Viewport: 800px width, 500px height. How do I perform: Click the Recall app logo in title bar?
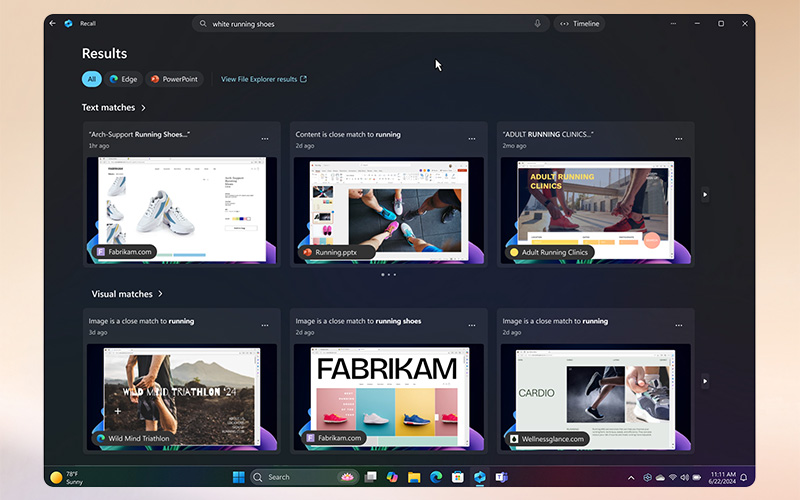(x=68, y=23)
